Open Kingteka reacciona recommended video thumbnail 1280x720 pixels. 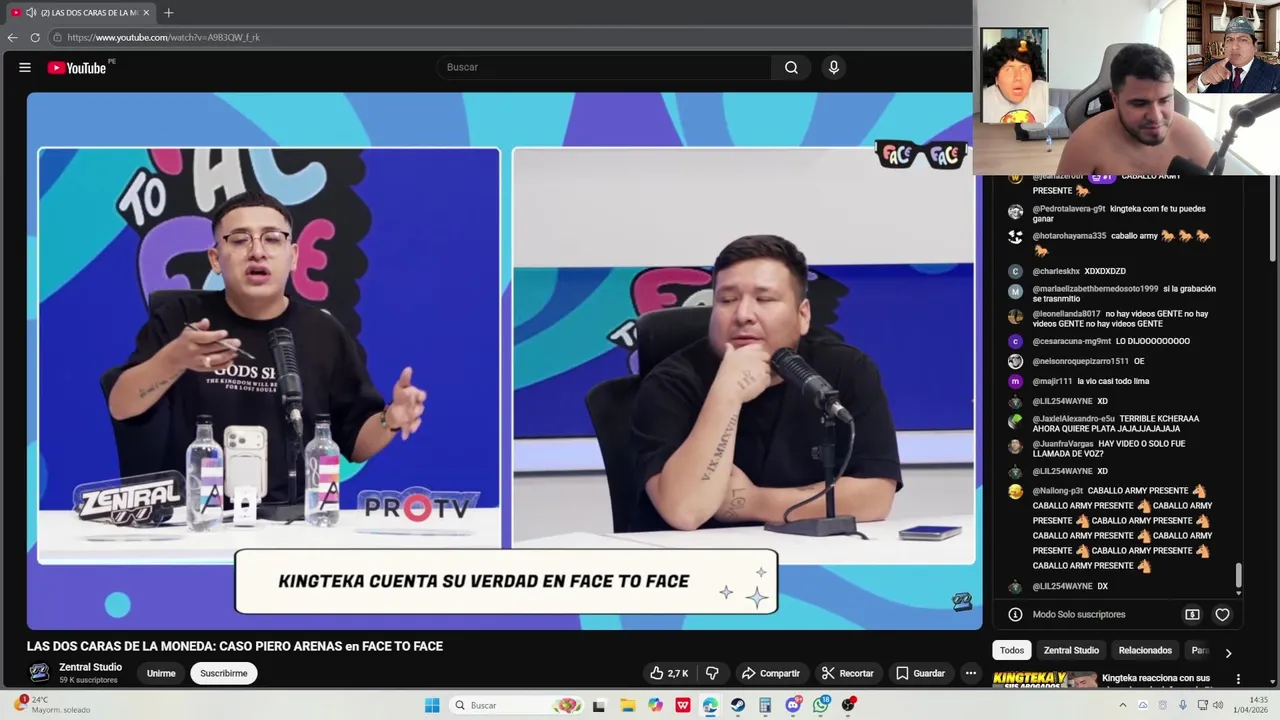(1044, 680)
